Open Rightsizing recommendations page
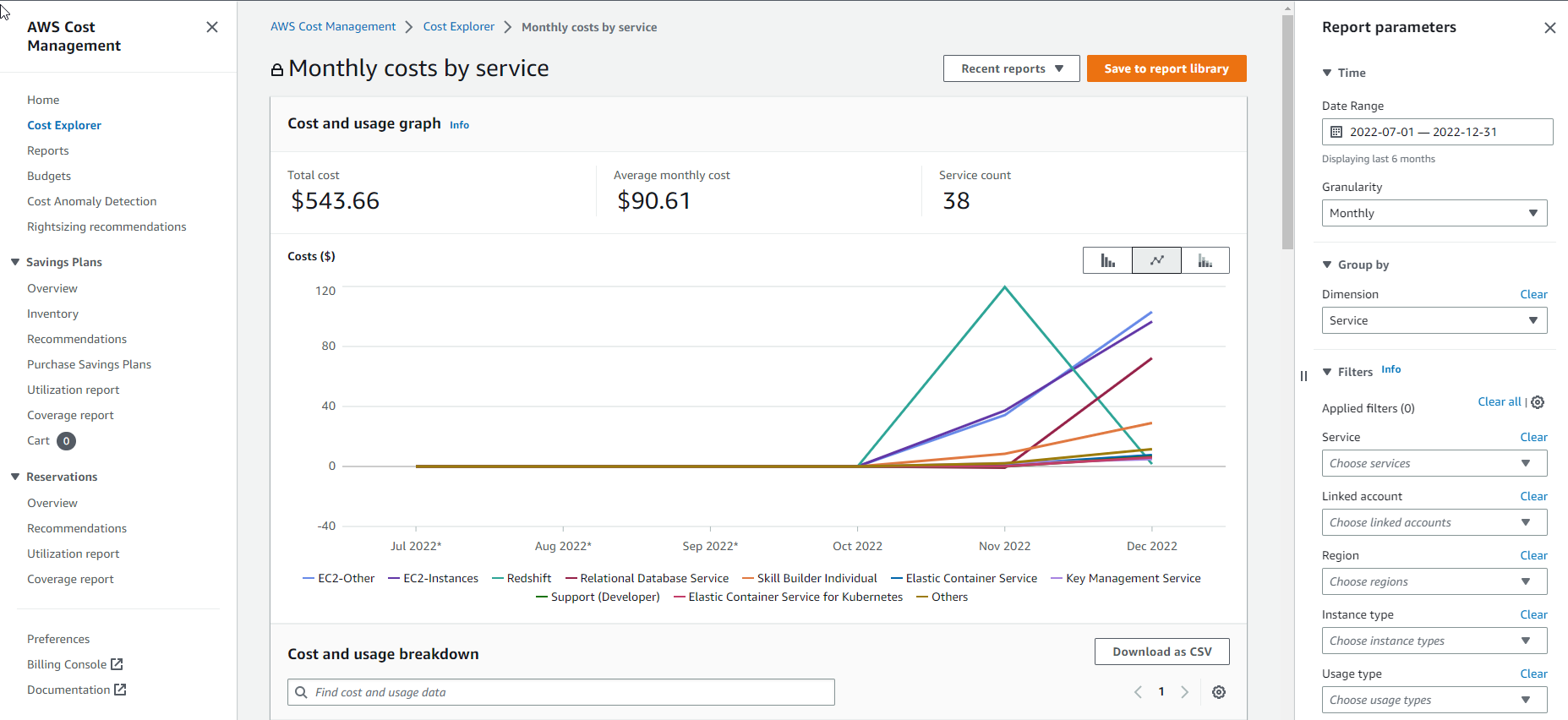The image size is (1568, 720). tap(107, 226)
